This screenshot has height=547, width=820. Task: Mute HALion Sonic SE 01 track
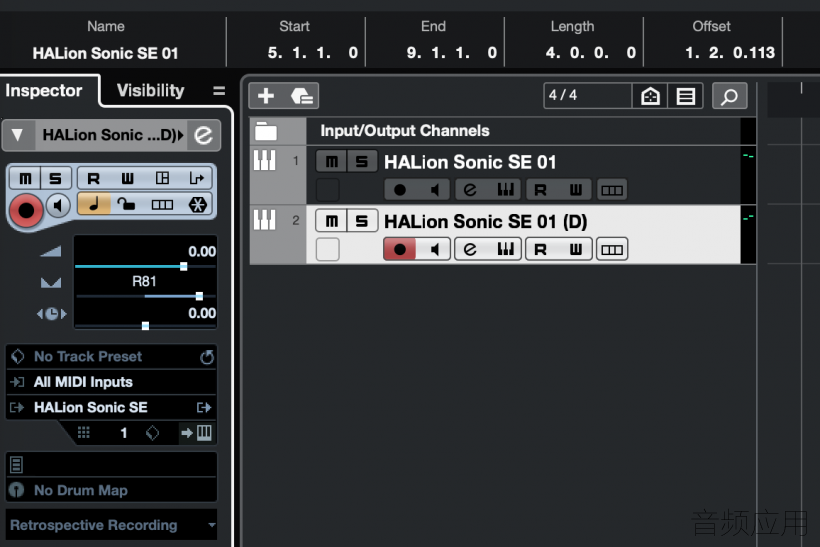[x=331, y=162]
